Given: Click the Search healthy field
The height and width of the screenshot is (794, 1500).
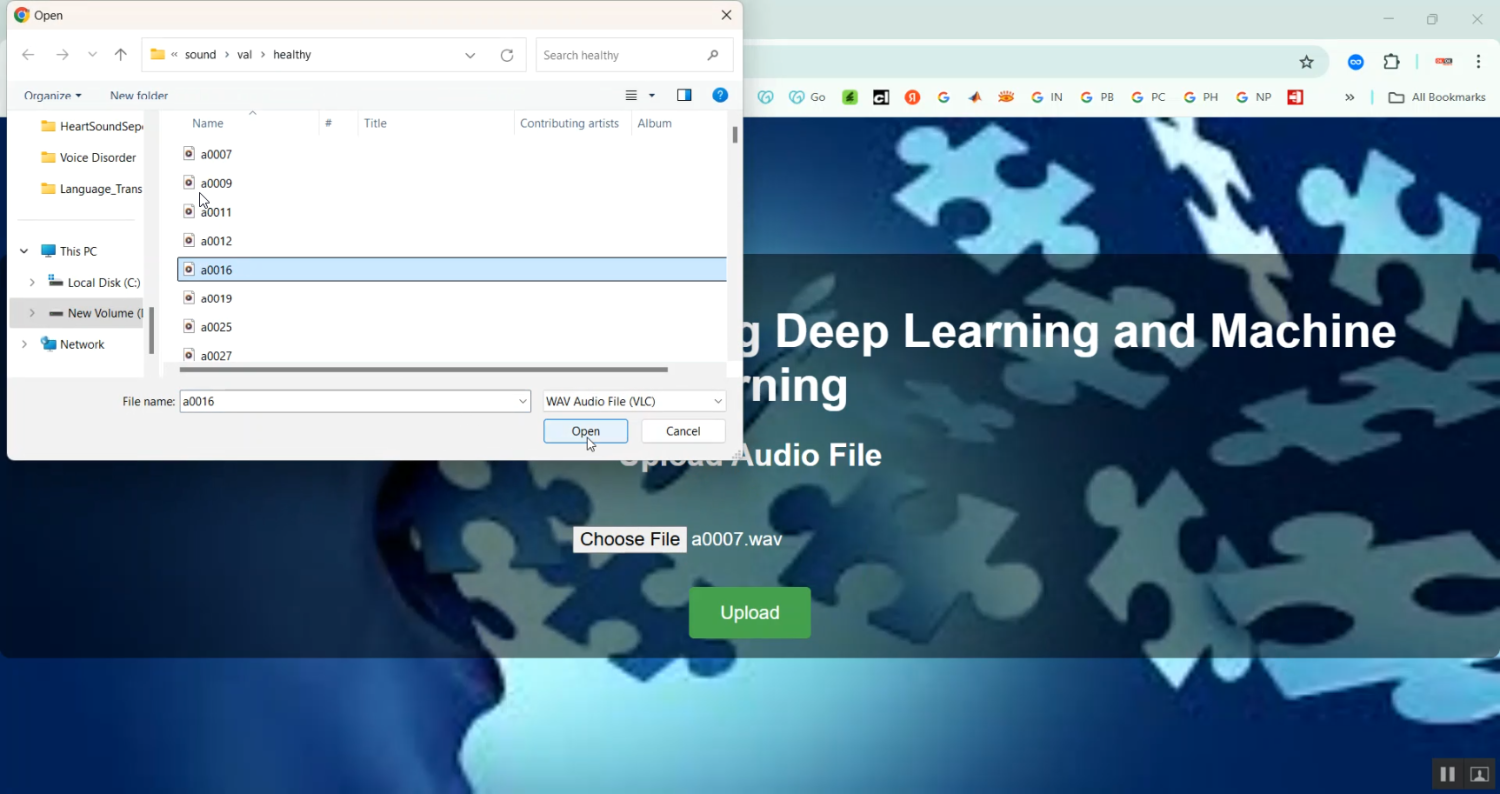Looking at the screenshot, I should pos(620,55).
